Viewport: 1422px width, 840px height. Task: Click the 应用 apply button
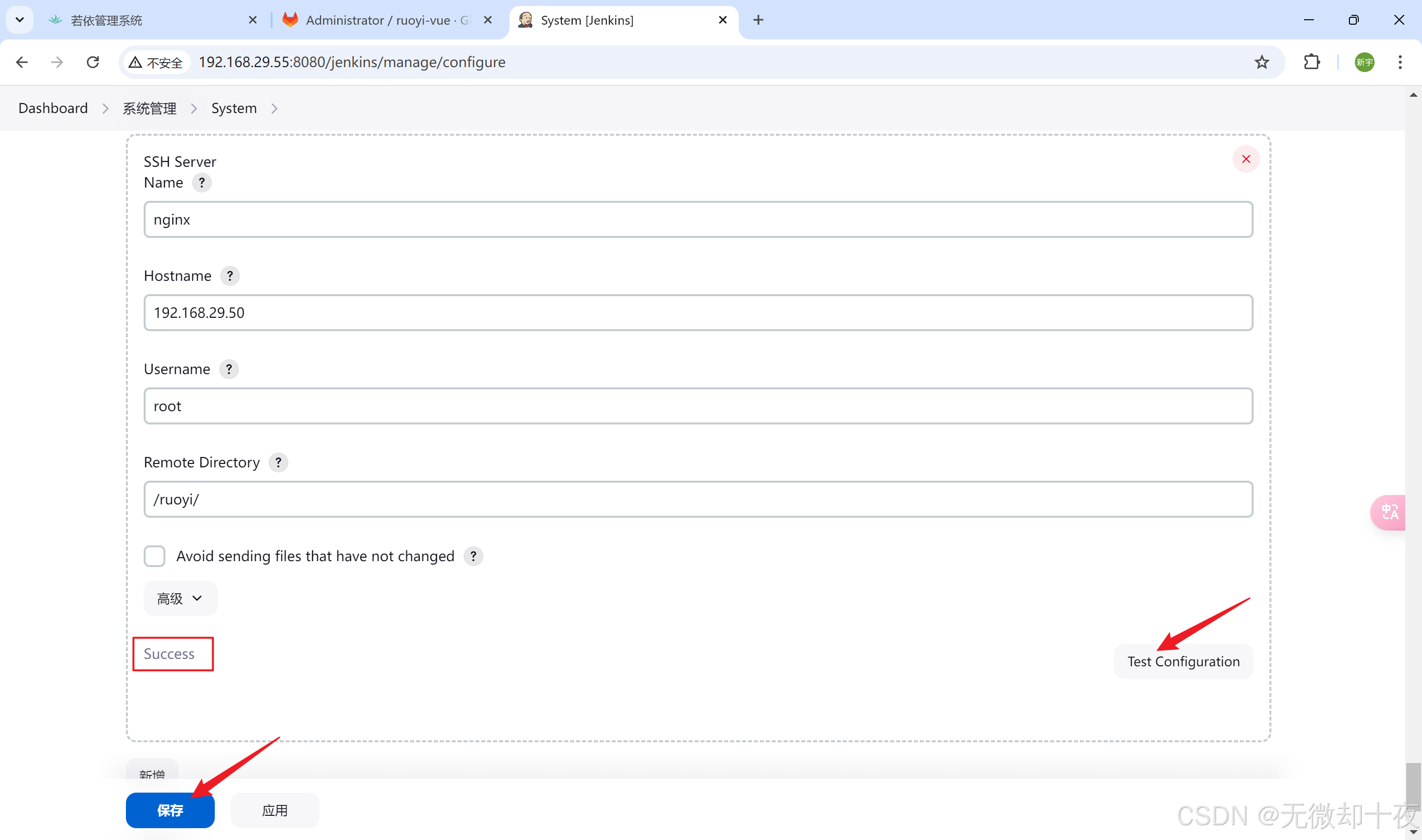pos(275,810)
